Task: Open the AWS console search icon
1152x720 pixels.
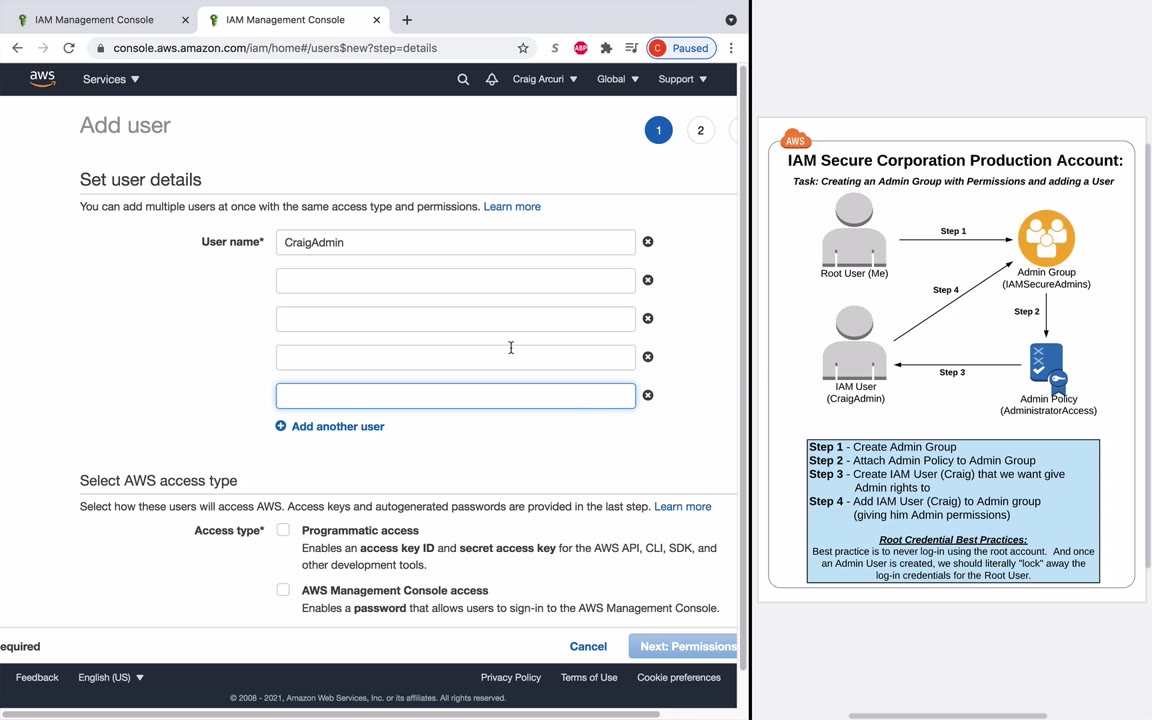Action: [x=463, y=79]
